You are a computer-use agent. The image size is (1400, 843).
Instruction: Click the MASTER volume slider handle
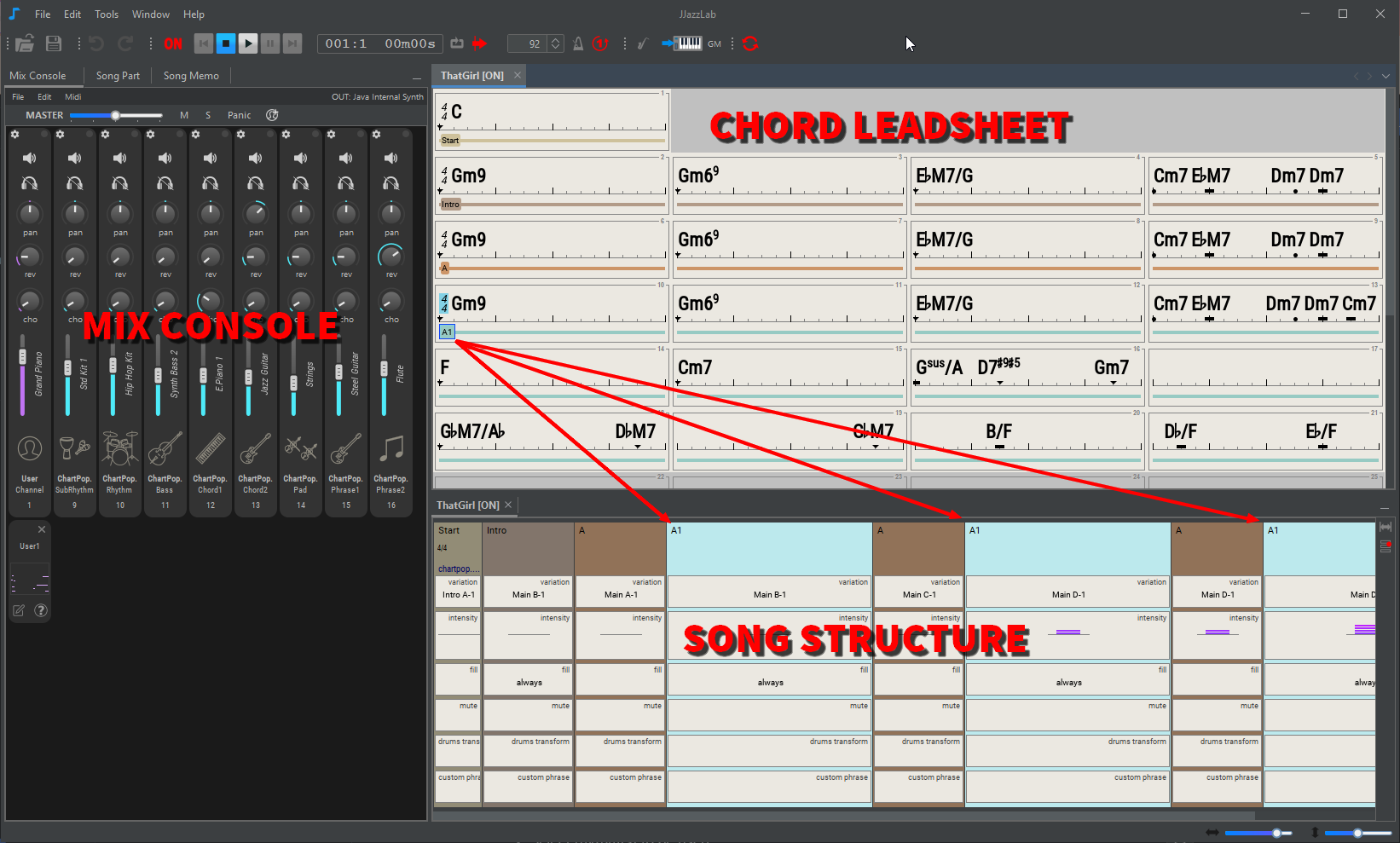coord(115,115)
